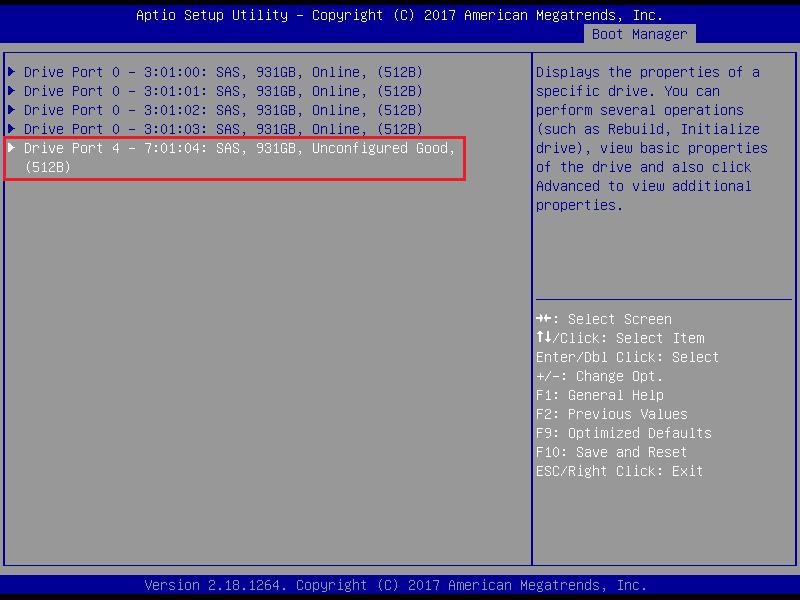The image size is (800, 600).
Task: Click the triangle icon before drive 3:01:03
Action: [x=12, y=129]
